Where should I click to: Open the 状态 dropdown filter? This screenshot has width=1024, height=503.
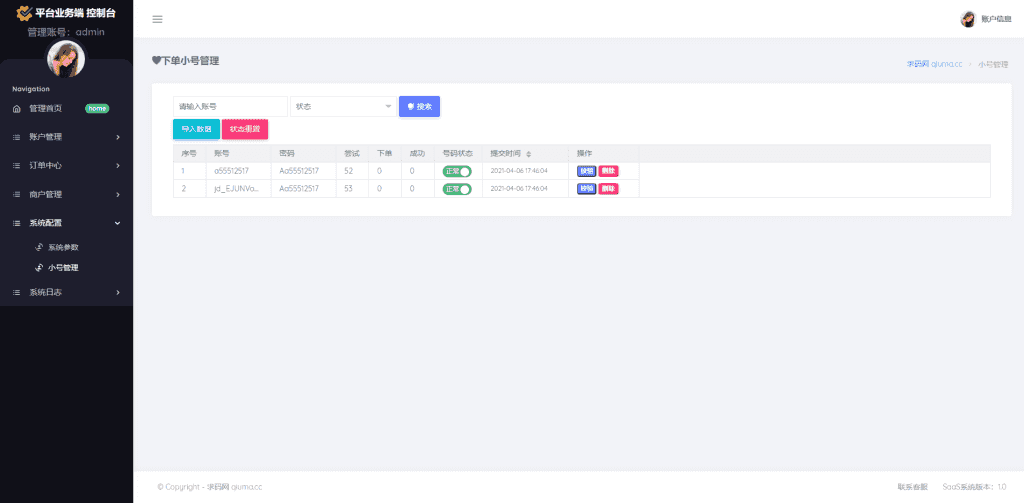[343, 106]
